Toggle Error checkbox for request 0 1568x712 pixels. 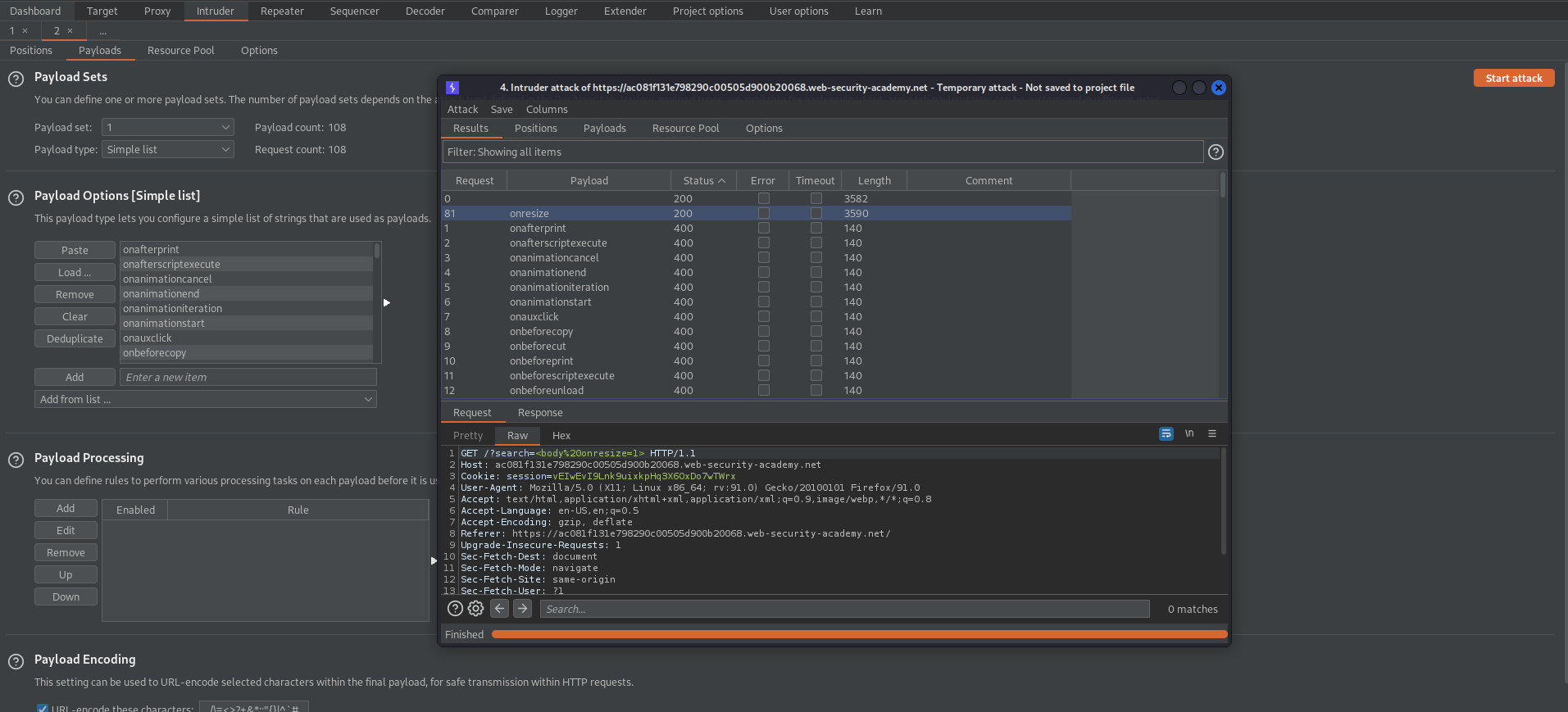(764, 198)
